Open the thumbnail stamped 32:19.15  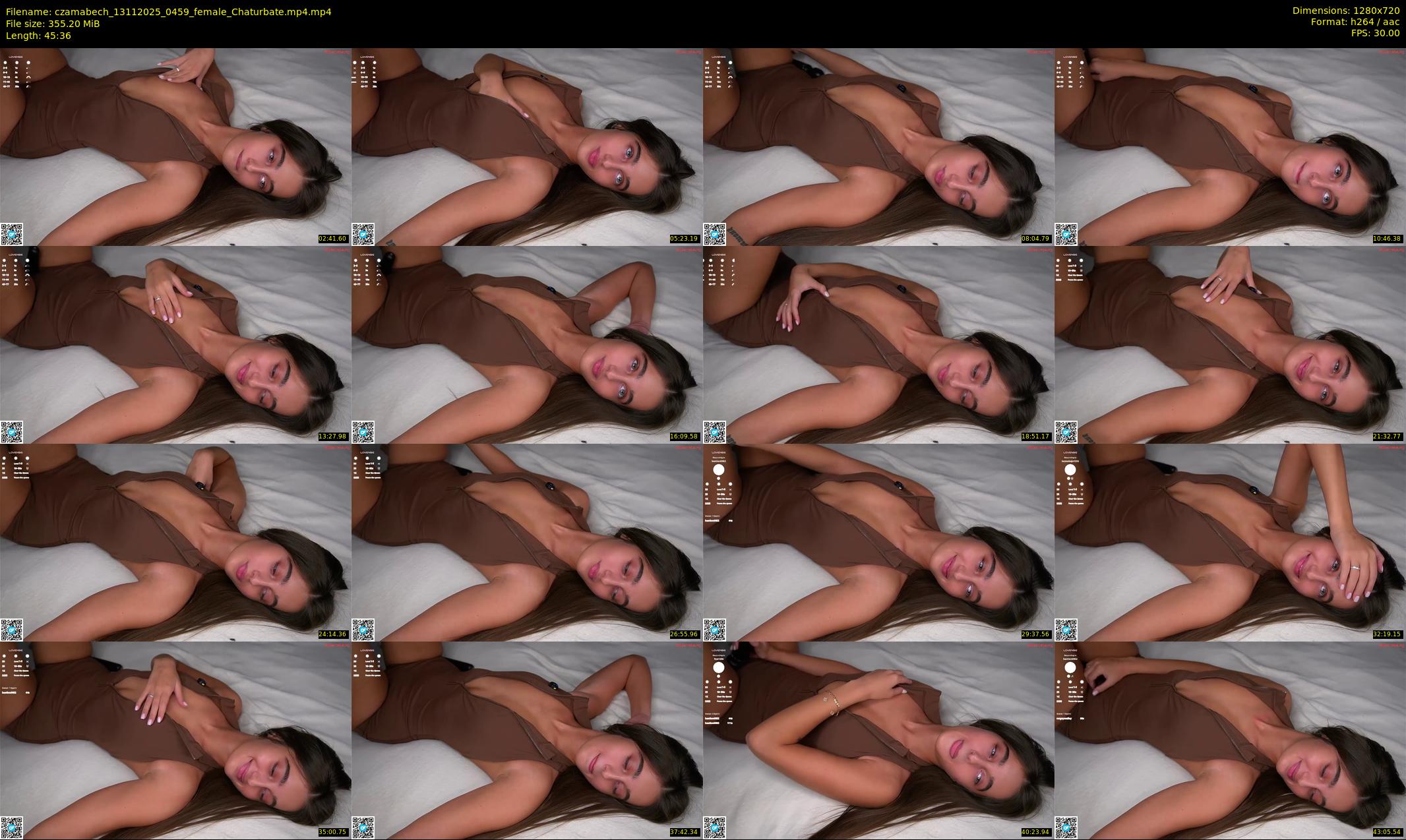pos(1230,542)
